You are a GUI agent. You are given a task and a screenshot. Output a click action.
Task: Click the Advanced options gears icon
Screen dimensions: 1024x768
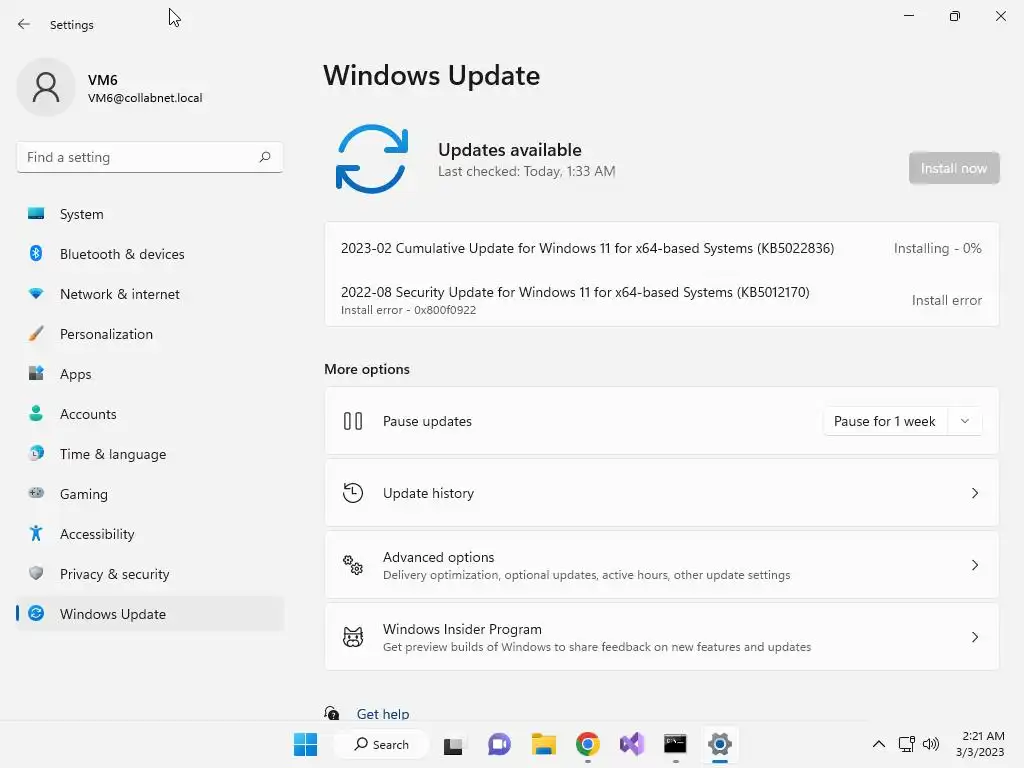[353, 565]
